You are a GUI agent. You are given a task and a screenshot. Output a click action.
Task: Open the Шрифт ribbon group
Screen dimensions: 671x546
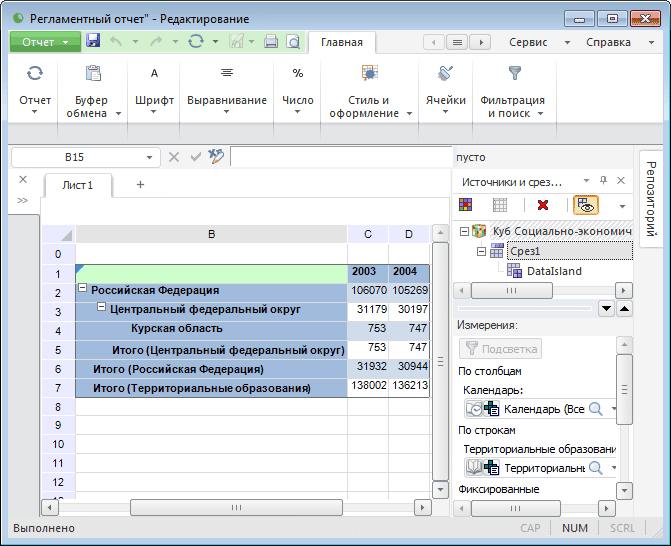(x=154, y=92)
